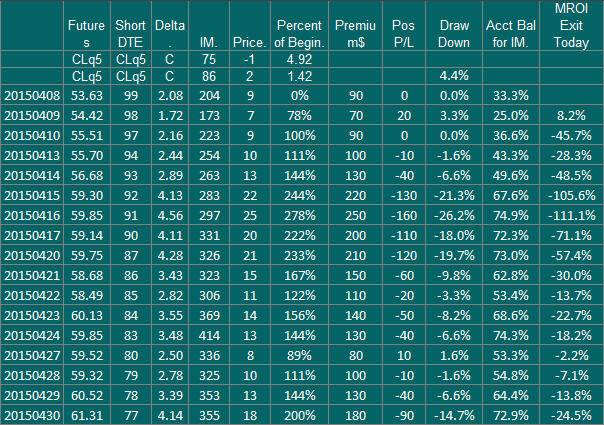Screen dimensions: 604x425
Task: Click the Premium value 220
Action: coord(356,195)
